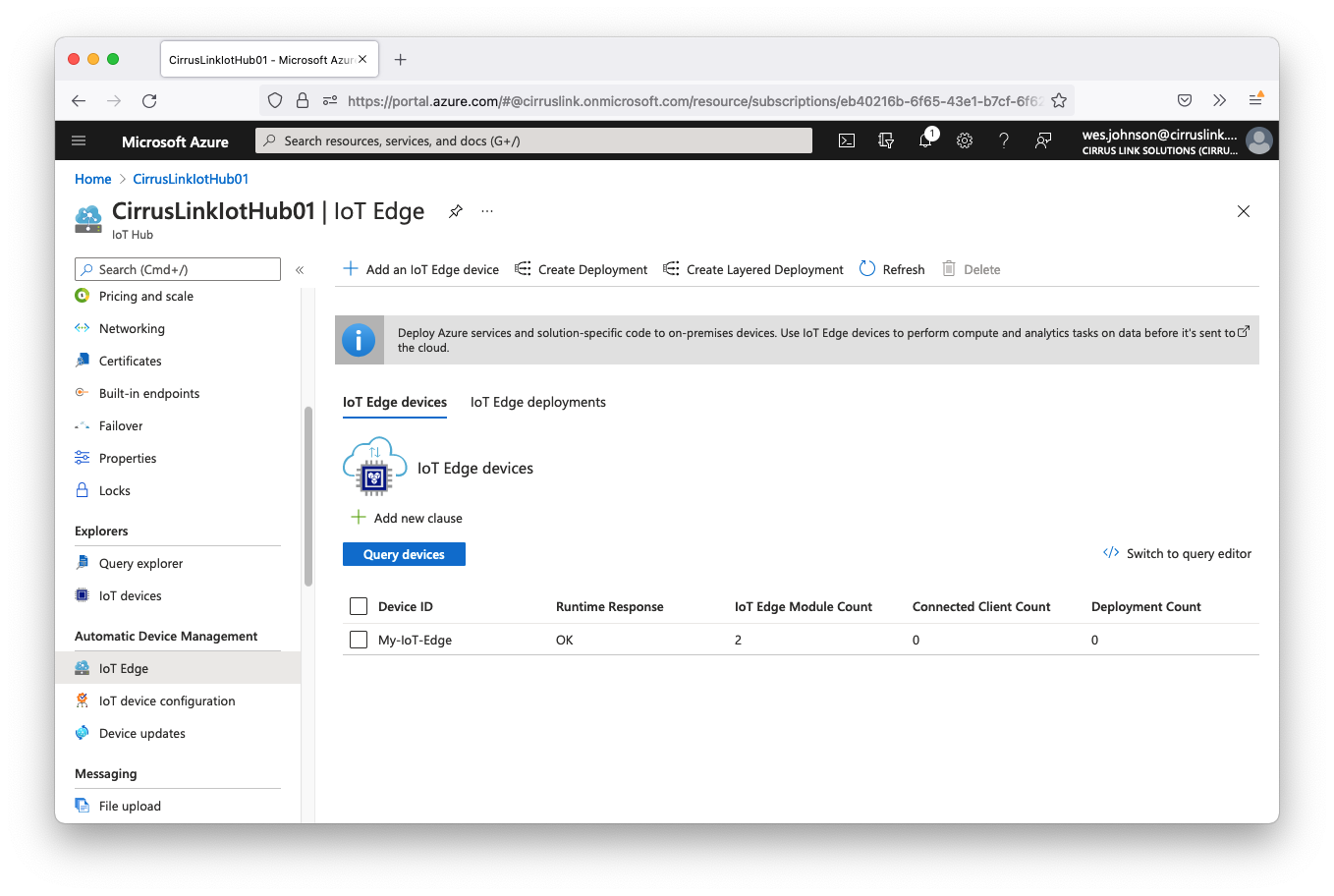Click the sidebar vertical scrollbar
Screen dimensions: 1334x896
pos(308,496)
